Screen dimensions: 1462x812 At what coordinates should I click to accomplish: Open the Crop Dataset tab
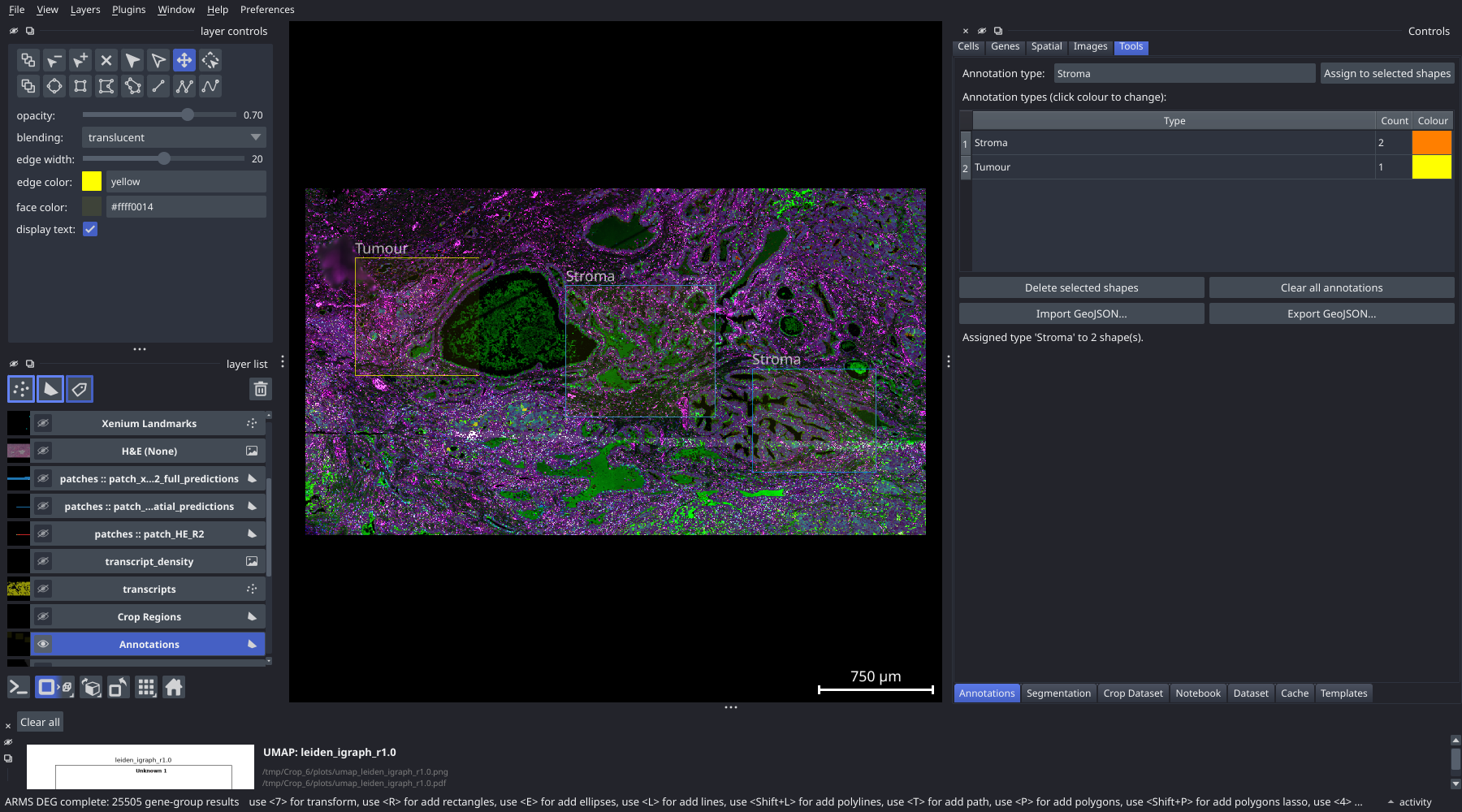pyautogui.click(x=1133, y=693)
